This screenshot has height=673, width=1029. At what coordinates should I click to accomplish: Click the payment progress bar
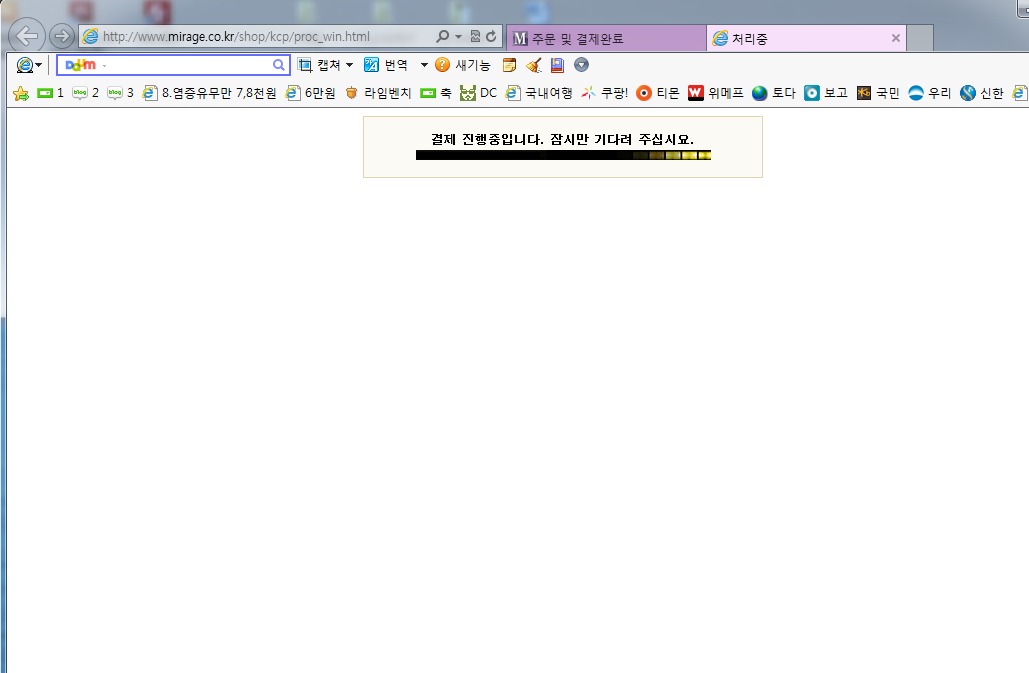[x=563, y=155]
